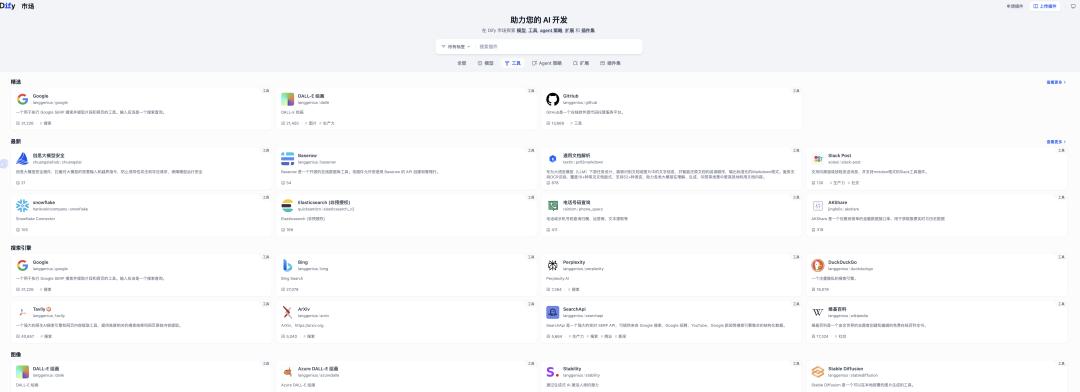Open the Google plugin logo in 精选
Image resolution: width=1080 pixels, height=392 pixels.
click(22, 99)
